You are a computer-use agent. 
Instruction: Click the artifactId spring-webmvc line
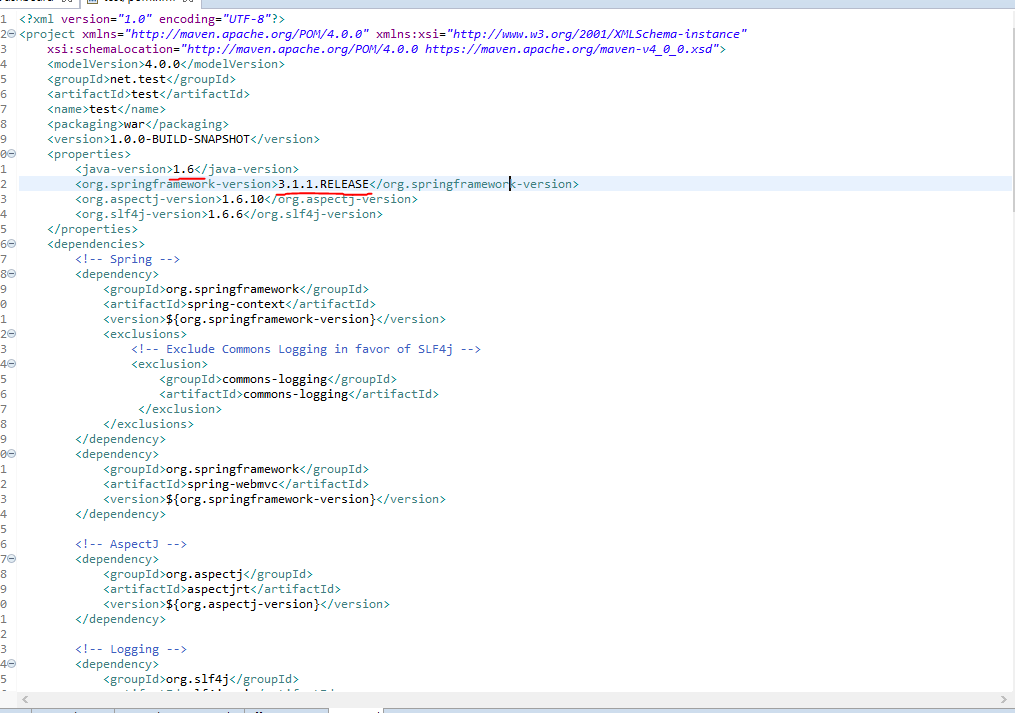pyautogui.click(x=236, y=484)
